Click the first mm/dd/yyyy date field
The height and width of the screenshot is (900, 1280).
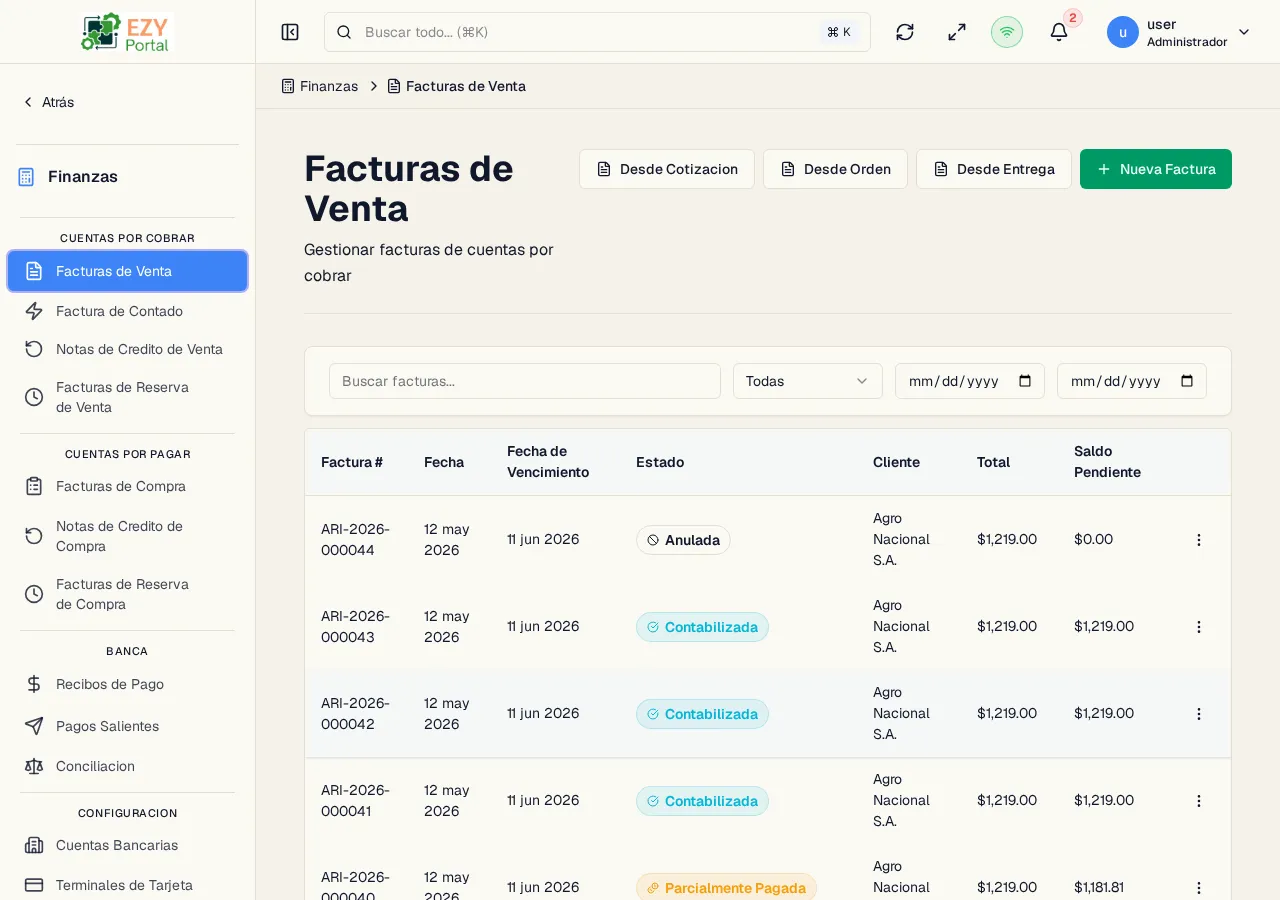point(970,381)
